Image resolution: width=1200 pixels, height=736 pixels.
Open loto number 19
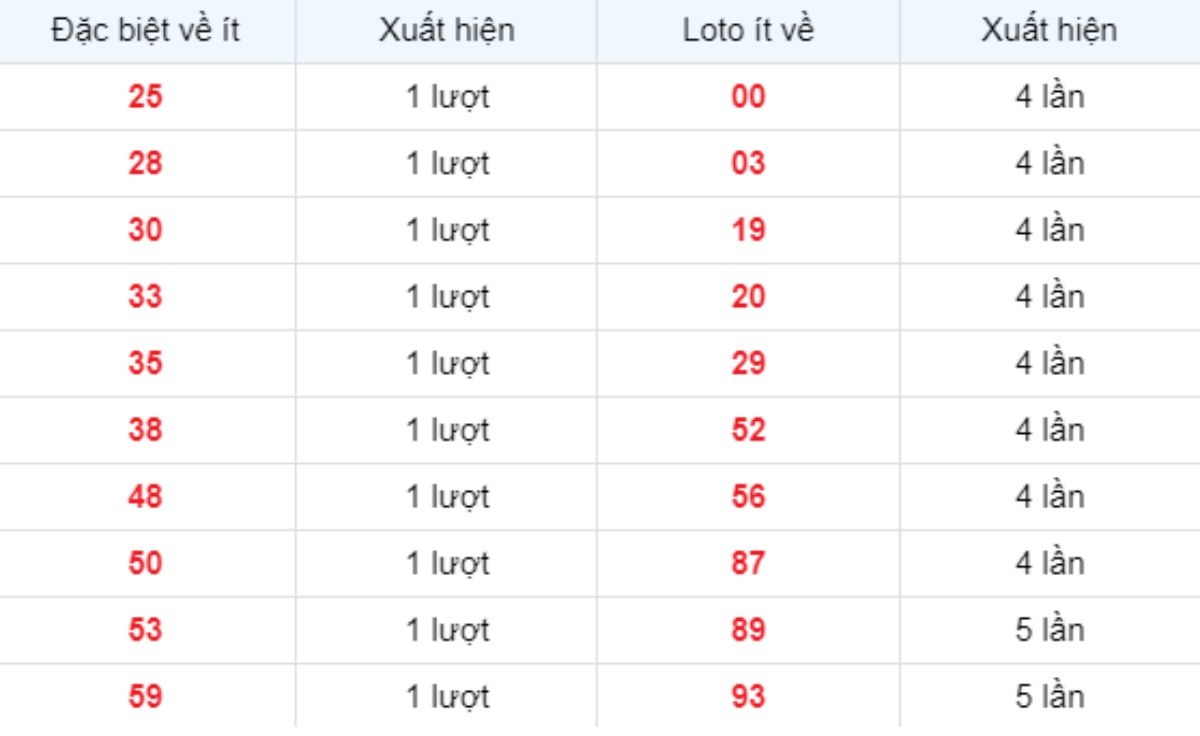click(x=748, y=231)
